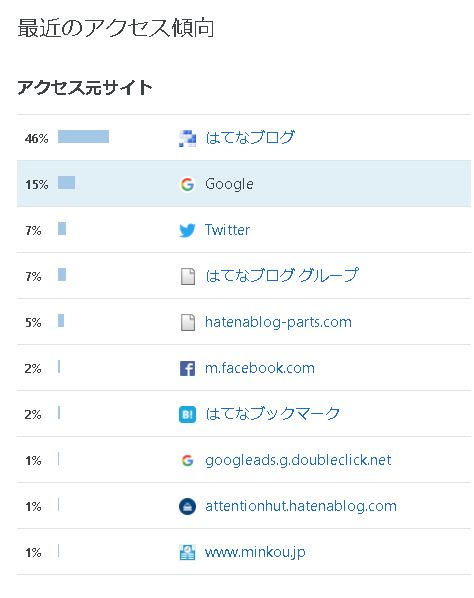Image resolution: width=474 pixels, height=598 pixels.
Task: Click the 15% Google share bar
Action: (x=66, y=183)
